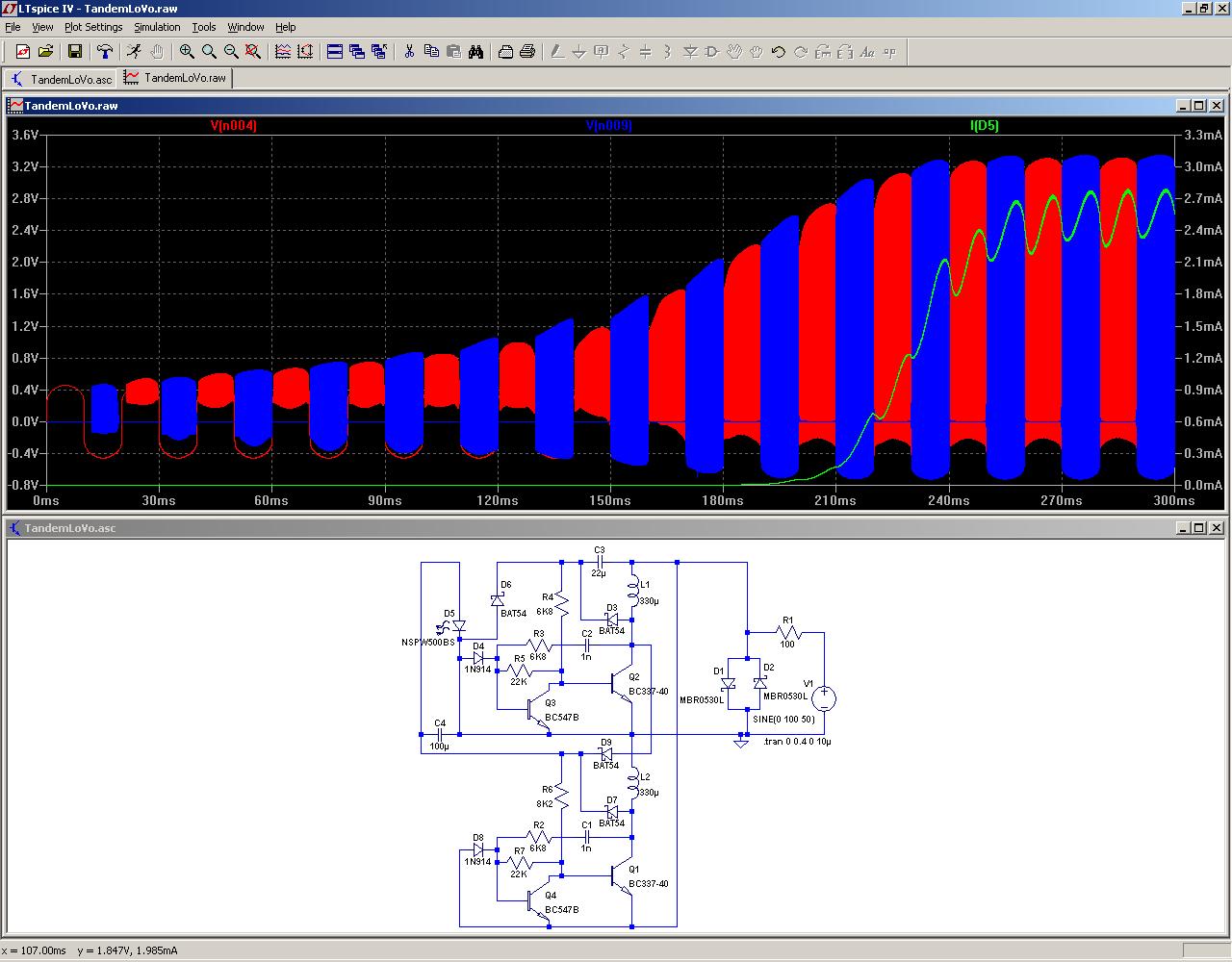The height and width of the screenshot is (962, 1232).
Task: Click the zoom-to-fit crossed magnifier icon
Action: click(253, 52)
